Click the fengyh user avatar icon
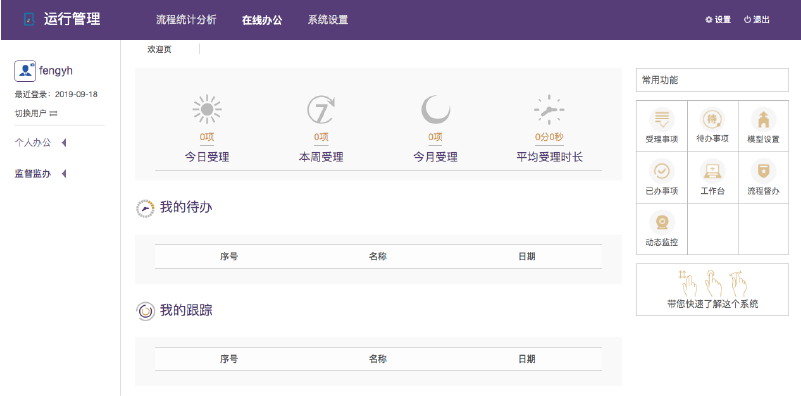 25,71
